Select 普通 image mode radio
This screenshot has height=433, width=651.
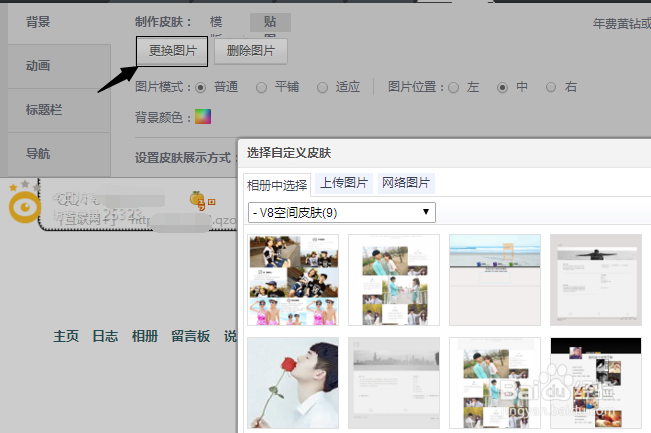pos(201,88)
